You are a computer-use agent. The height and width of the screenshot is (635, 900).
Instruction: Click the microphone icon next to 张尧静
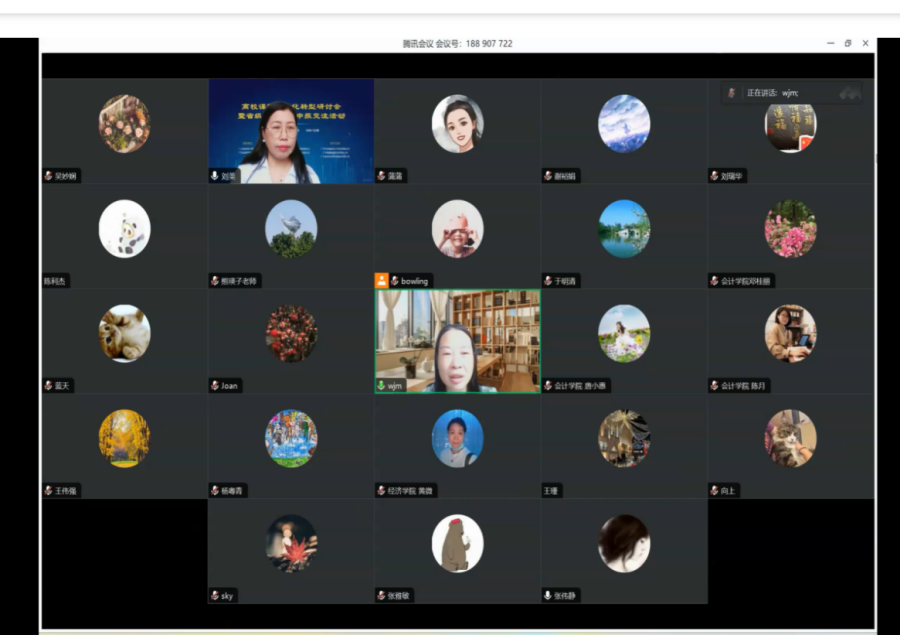tap(548, 595)
